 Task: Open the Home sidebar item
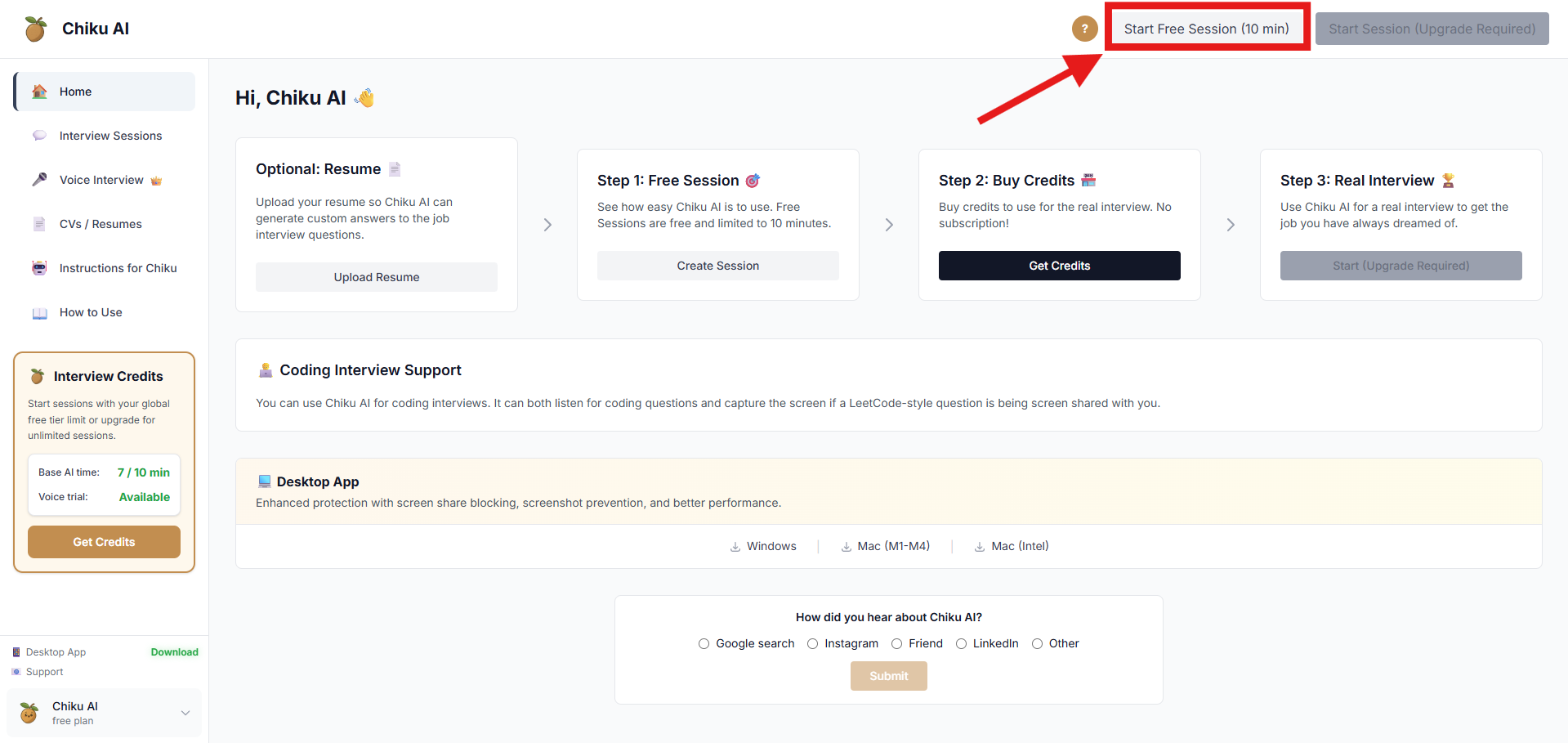(x=75, y=91)
